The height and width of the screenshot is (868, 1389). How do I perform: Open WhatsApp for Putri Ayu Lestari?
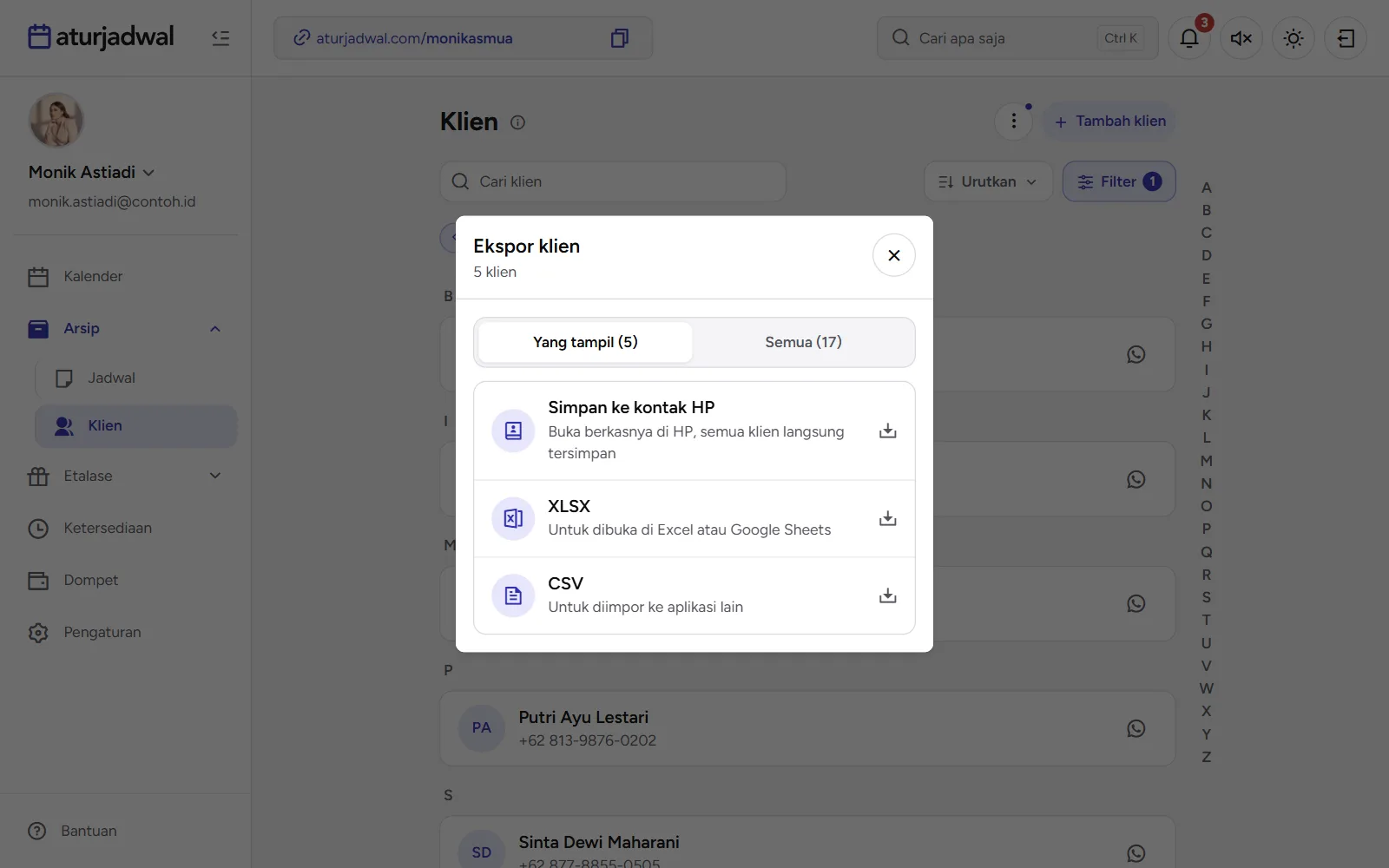tap(1136, 728)
